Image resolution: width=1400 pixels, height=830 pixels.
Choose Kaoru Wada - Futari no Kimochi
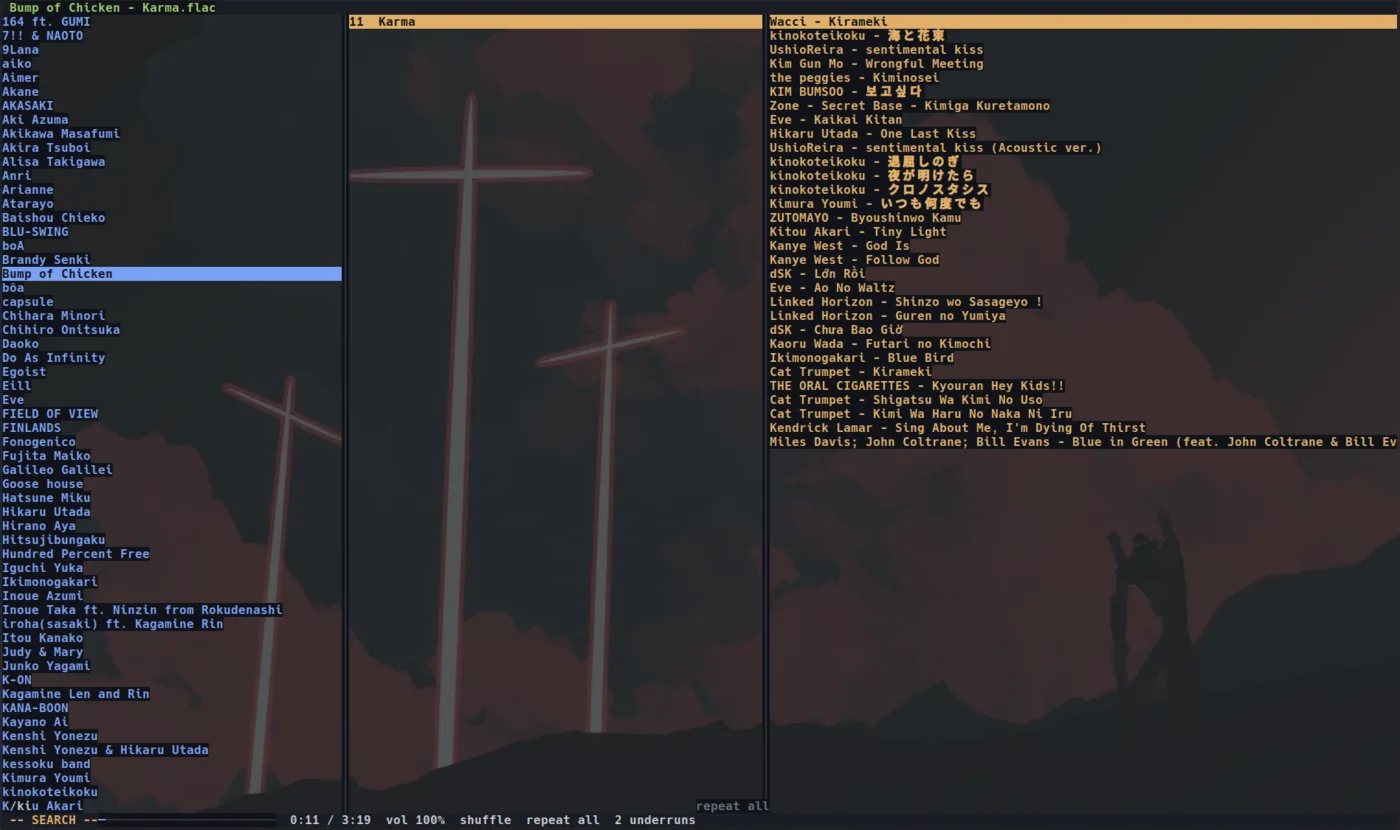click(x=881, y=343)
